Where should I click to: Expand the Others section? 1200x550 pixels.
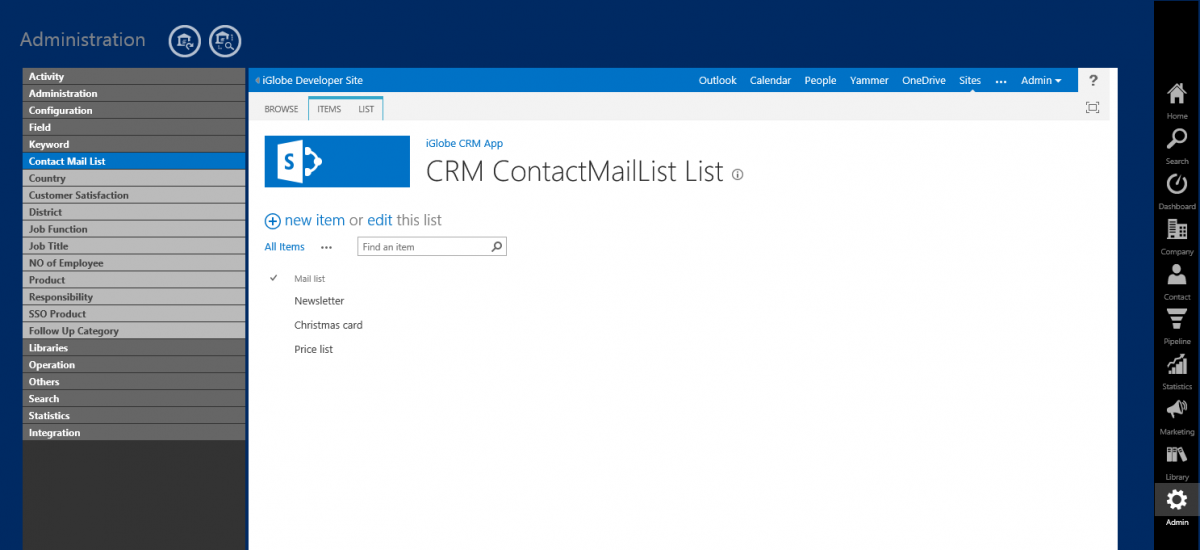[x=134, y=382]
